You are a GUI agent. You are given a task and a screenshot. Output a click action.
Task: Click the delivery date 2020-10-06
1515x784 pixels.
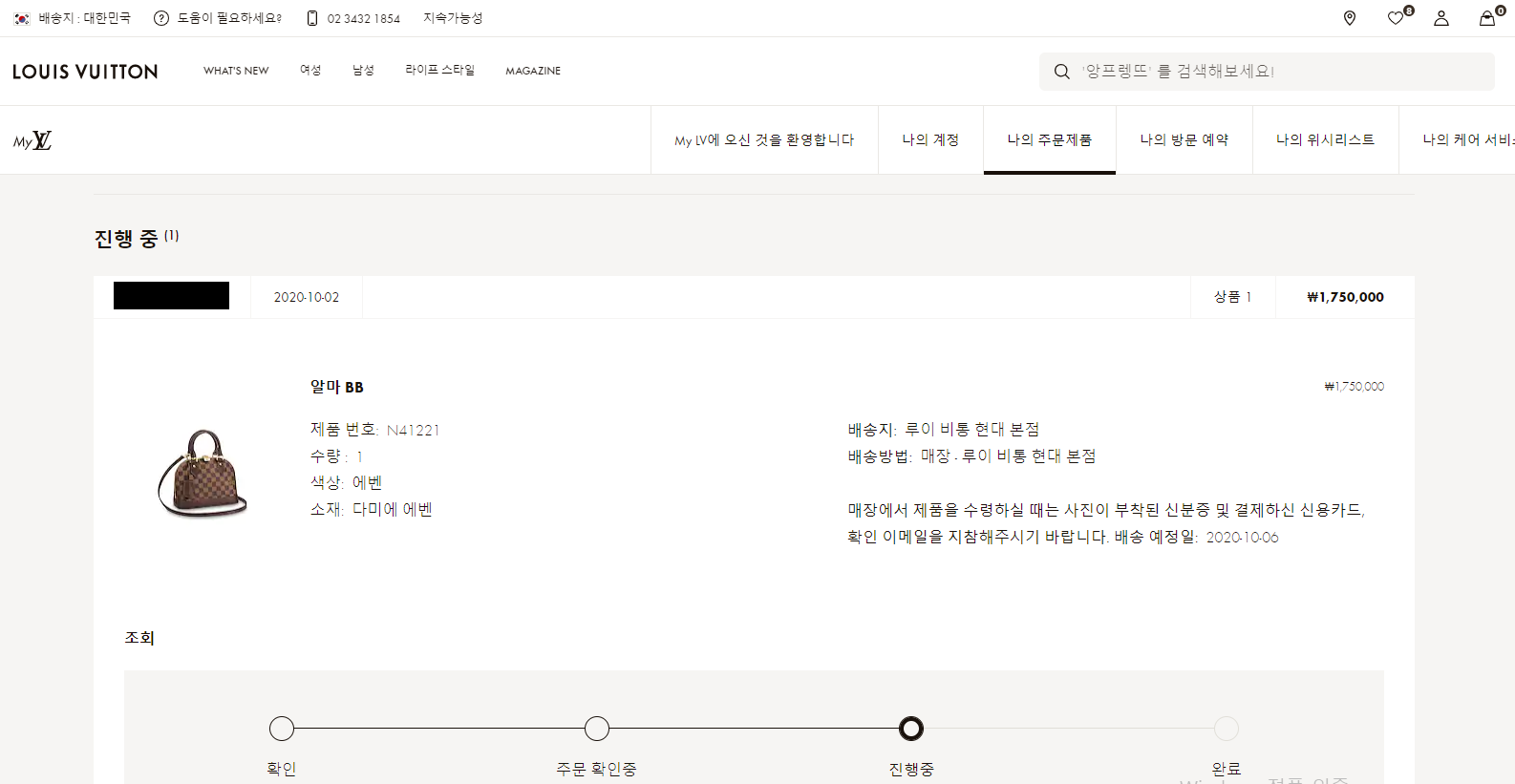tap(1242, 538)
